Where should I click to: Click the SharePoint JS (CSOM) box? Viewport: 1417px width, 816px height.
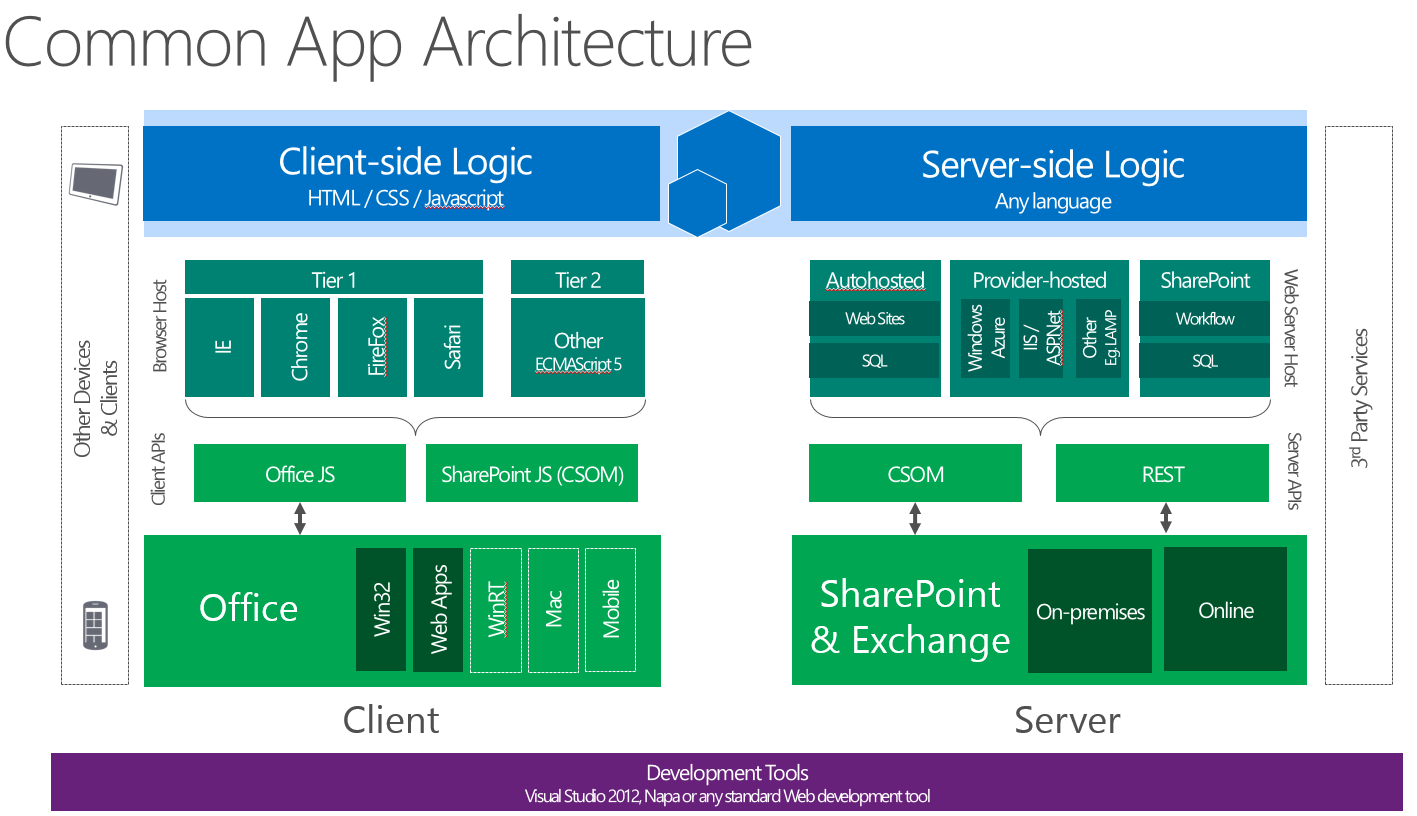[x=532, y=473]
